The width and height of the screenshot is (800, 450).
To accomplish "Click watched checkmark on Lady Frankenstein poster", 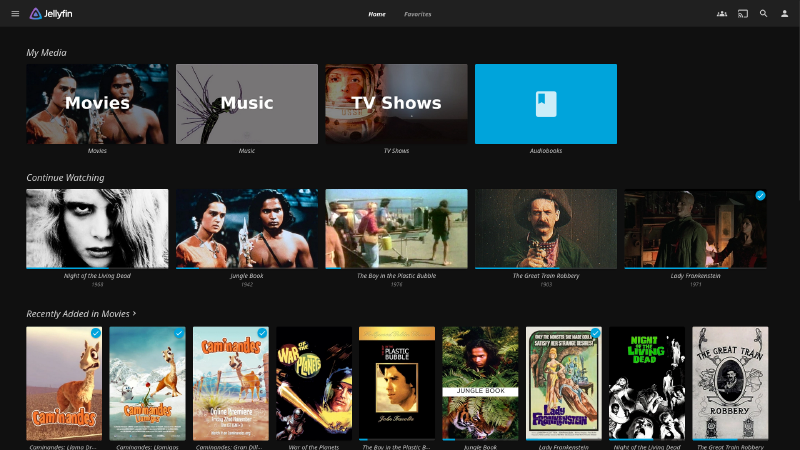I will click(x=595, y=333).
